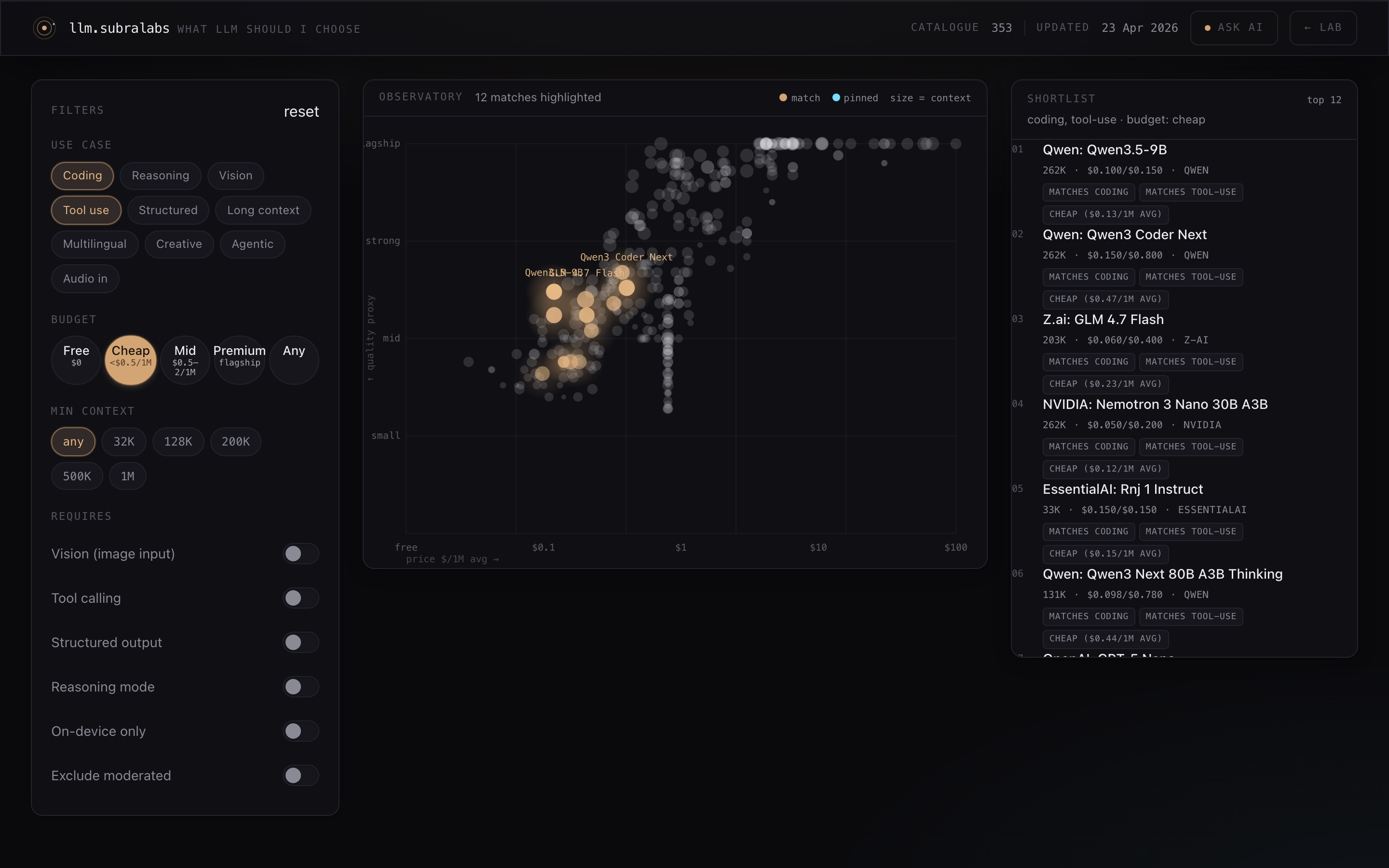Click CHEAP ($0.47/1M AVG) tag
This screenshot has height=868, width=1389.
coord(1105,299)
